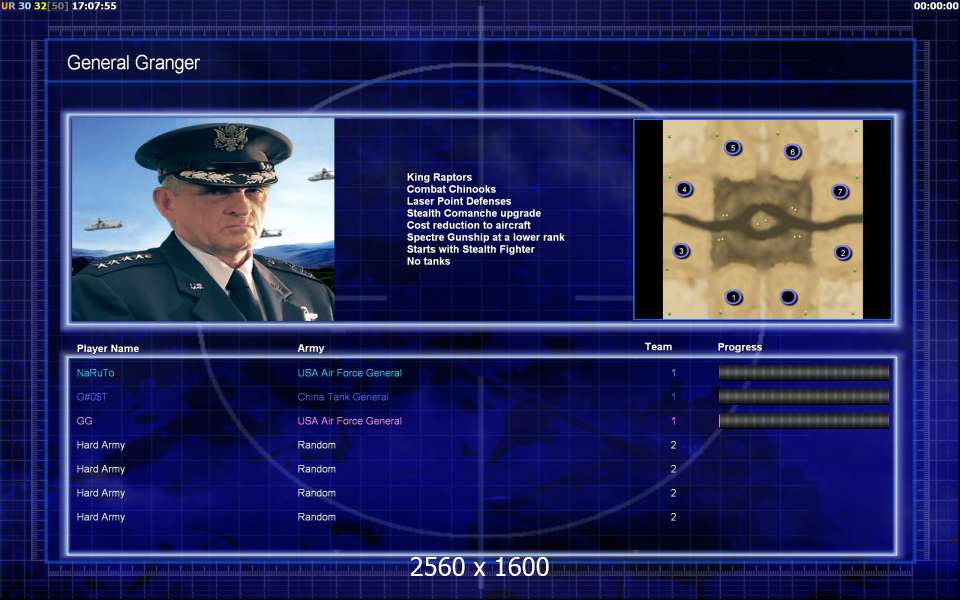Click NaRuTo's USA Air Force General army
Screen dimensions: 960x600
click(x=350, y=372)
